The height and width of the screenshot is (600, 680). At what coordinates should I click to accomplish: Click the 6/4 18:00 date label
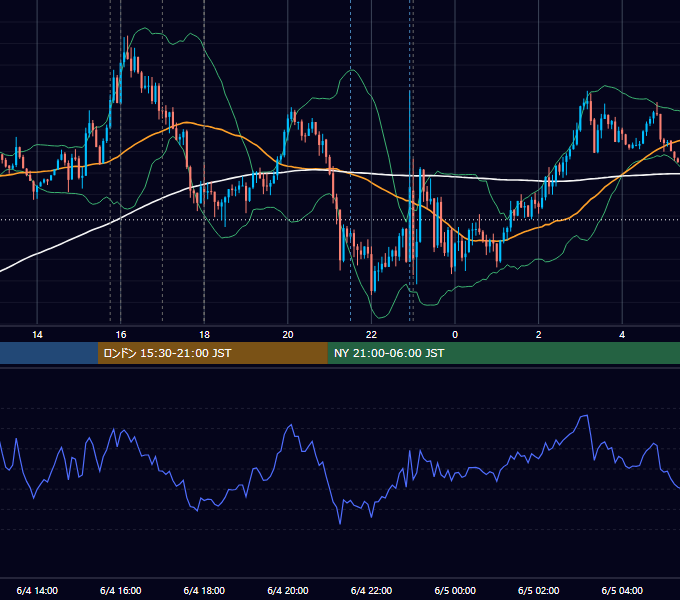(204, 590)
